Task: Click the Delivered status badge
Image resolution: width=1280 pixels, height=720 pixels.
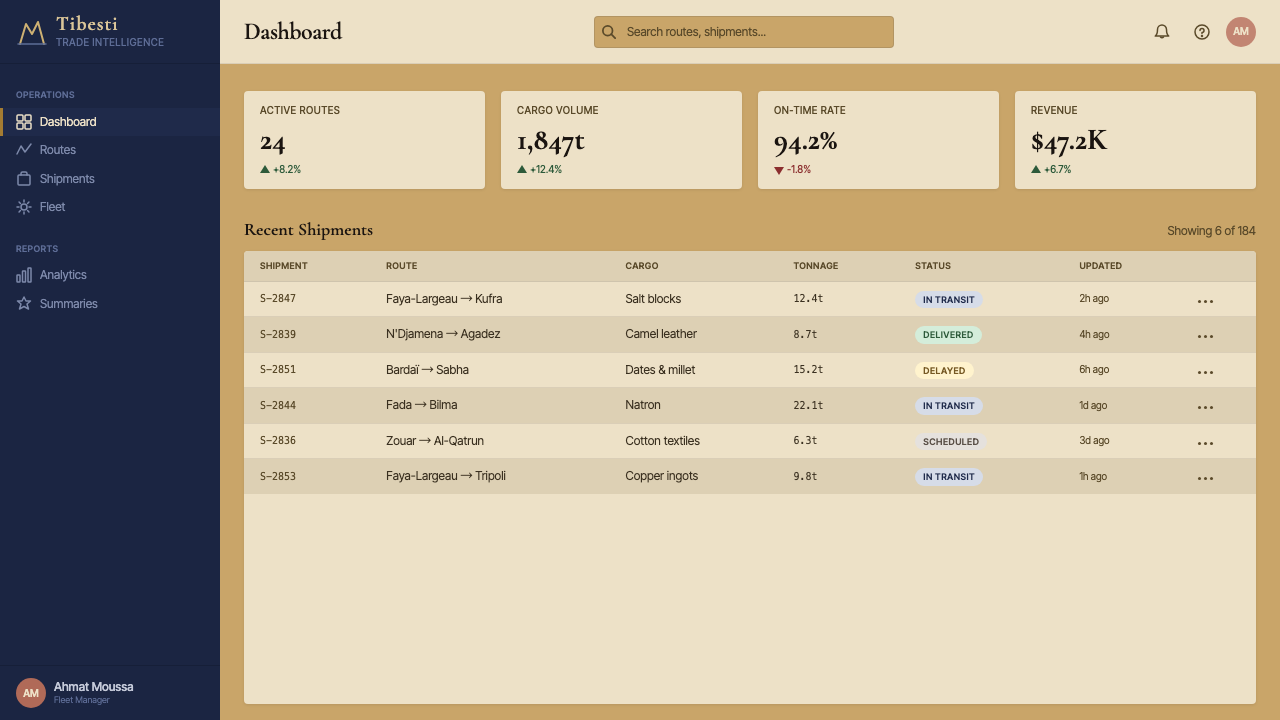Action: coord(948,335)
